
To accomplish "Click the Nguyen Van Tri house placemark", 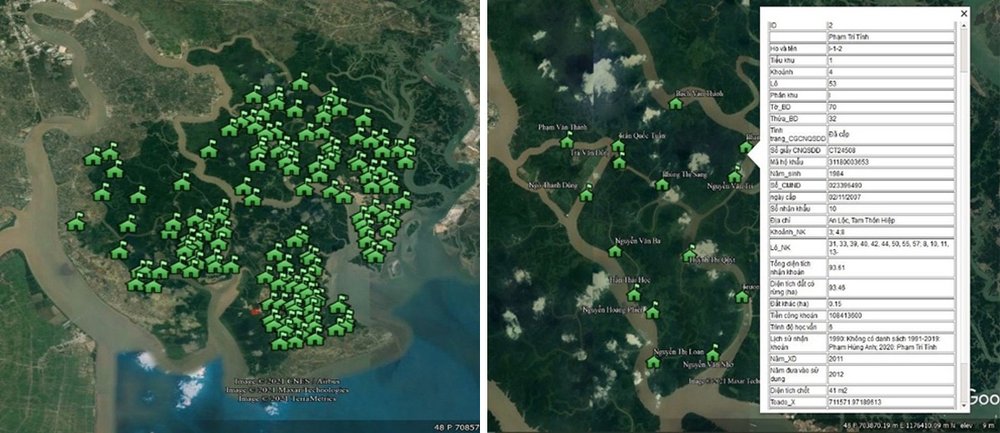I will [735, 174].
